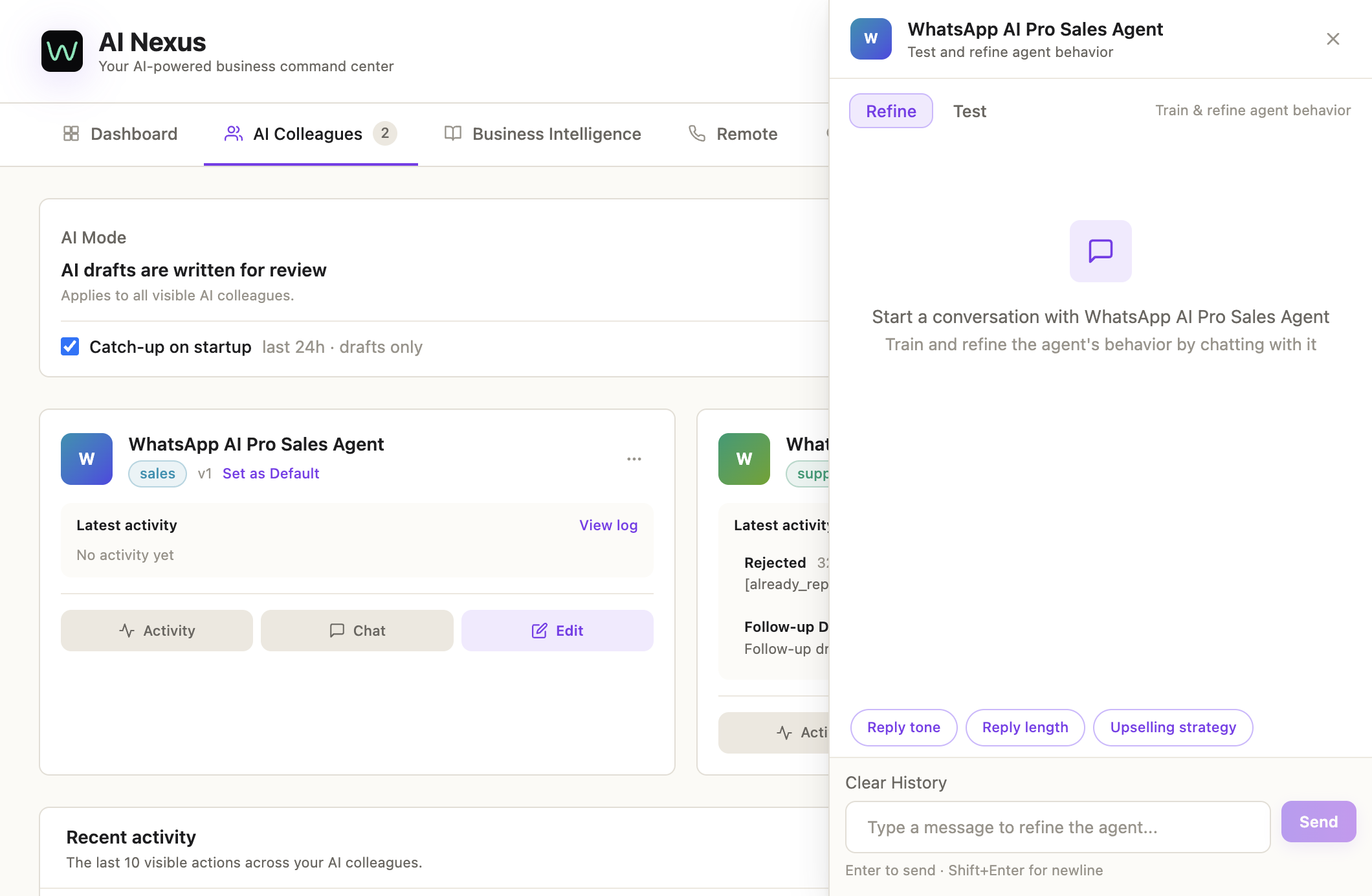
Task: Click 'Train & refine agent behavior' label
Action: [1254, 110]
